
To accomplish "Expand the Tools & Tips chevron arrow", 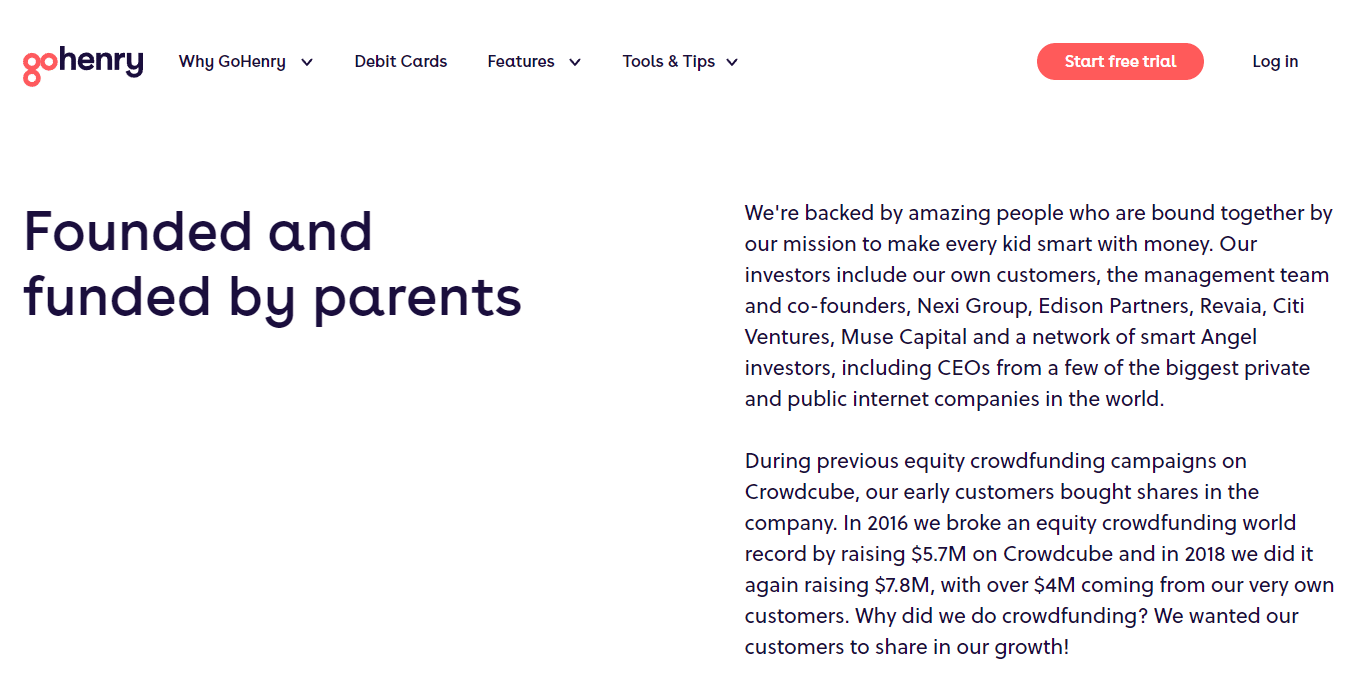I will [x=732, y=62].
